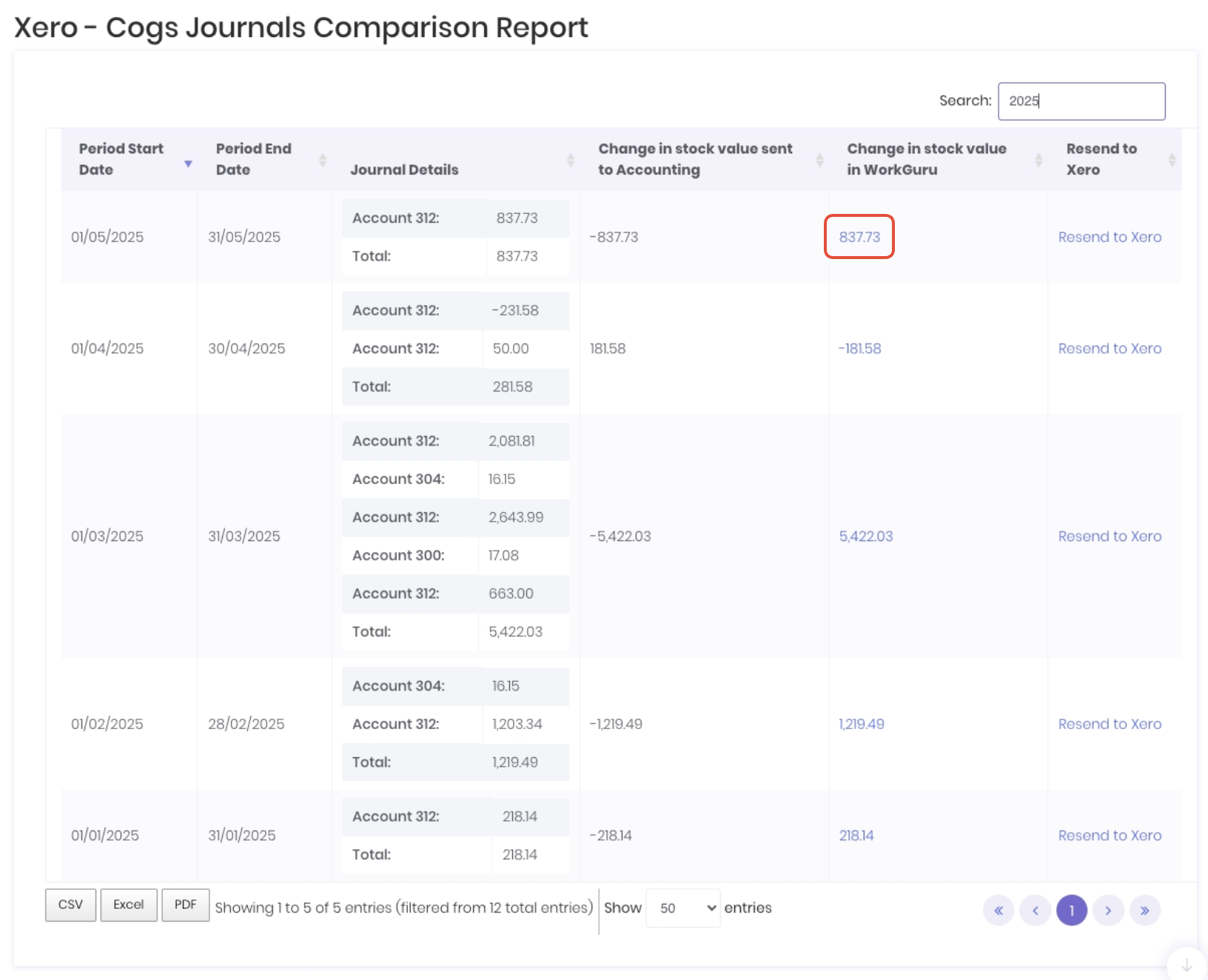Click the 181.58 sent to Accounting value
Viewport: 1208px width, 980px height.
[x=608, y=349]
